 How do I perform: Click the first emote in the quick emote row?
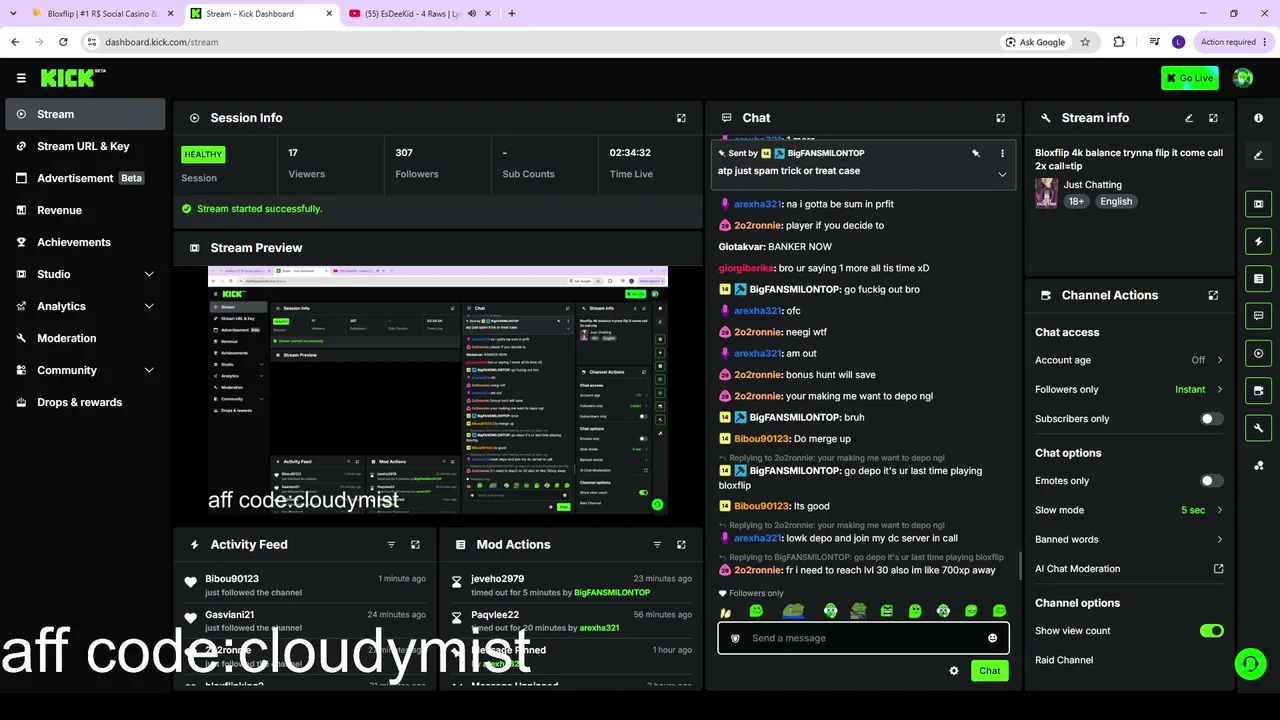(727, 611)
